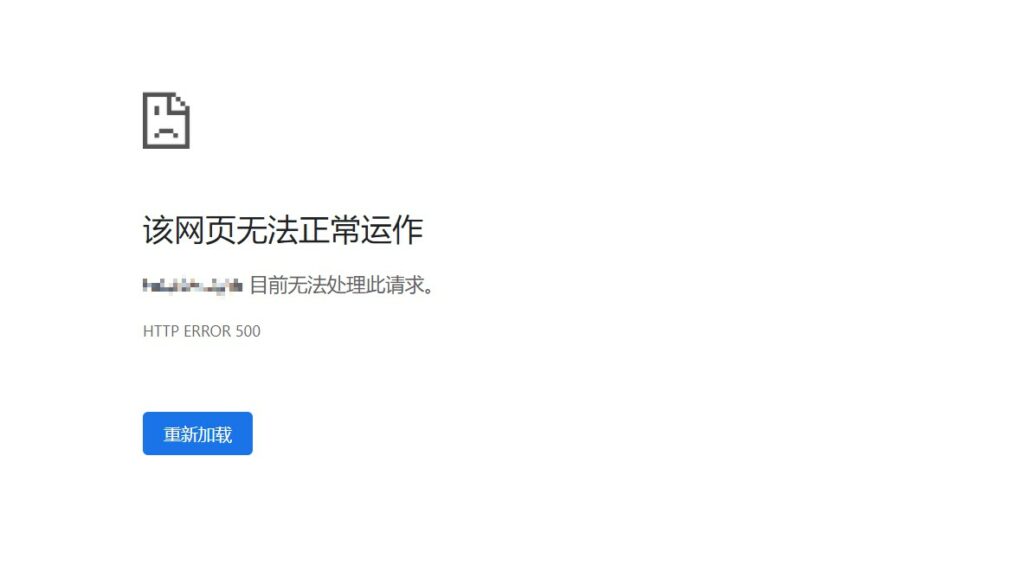Click the word HTTP in the error line
1024x565 pixels.
pyautogui.click(x=161, y=331)
